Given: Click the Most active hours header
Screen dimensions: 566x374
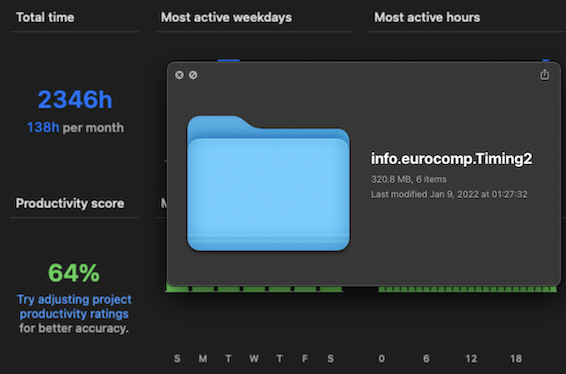Looking at the screenshot, I should tap(427, 17).
